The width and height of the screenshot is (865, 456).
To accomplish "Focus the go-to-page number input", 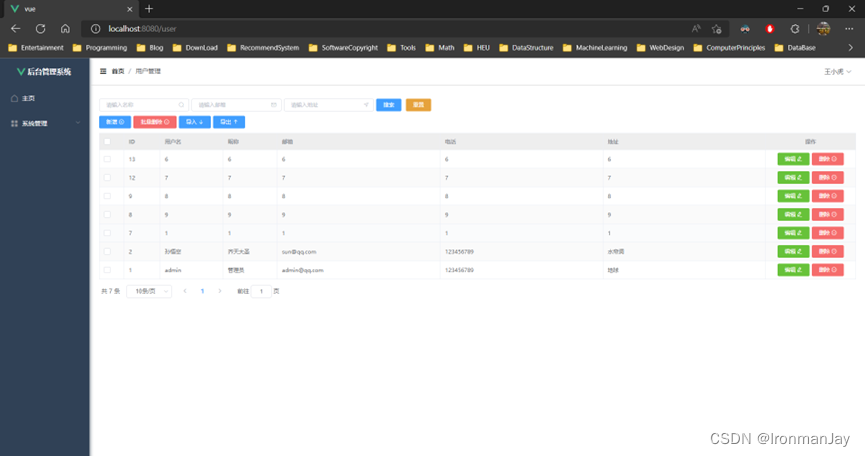I will tap(261, 291).
